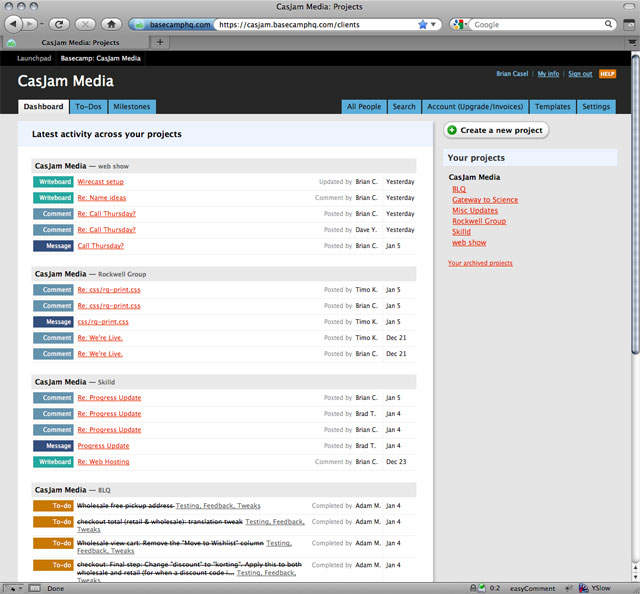Open a new tab with plus button
The width and height of the screenshot is (640, 594).
click(x=160, y=42)
